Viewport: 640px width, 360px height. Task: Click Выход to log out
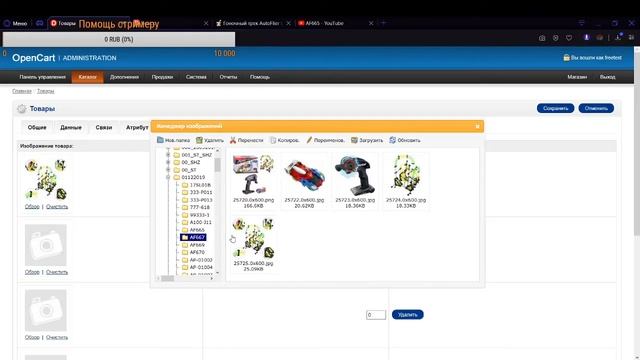pyautogui.click(x=607, y=77)
